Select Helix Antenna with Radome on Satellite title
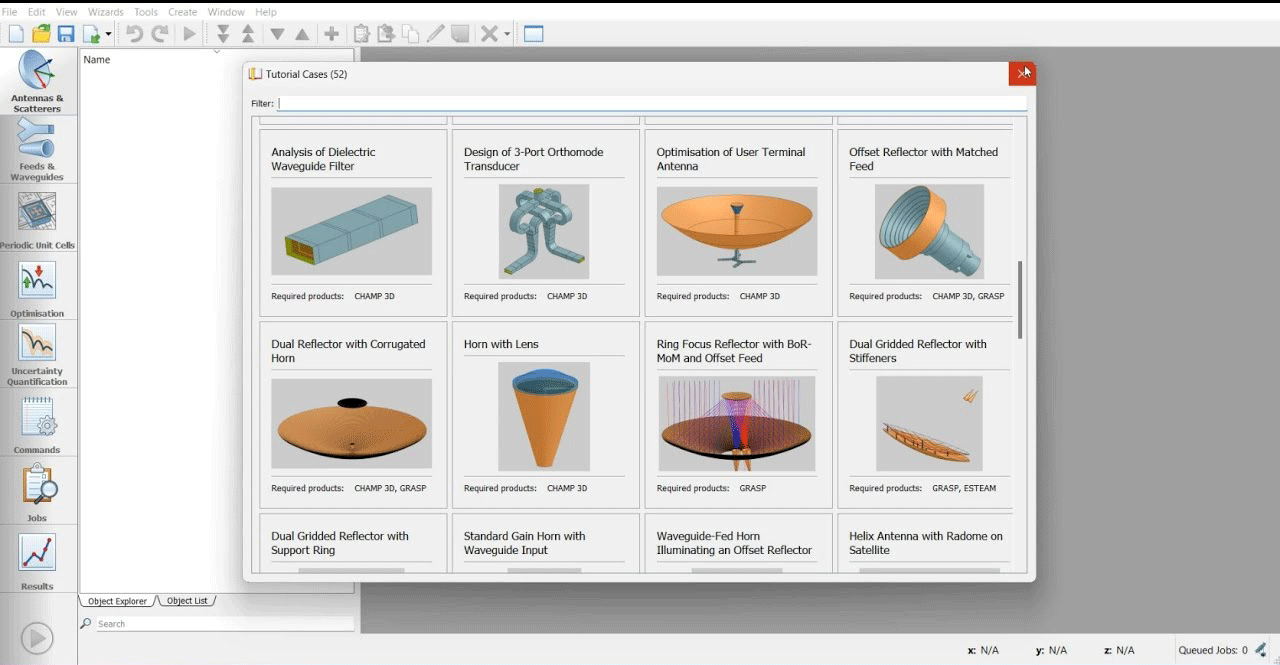The height and width of the screenshot is (665, 1280). point(926,543)
